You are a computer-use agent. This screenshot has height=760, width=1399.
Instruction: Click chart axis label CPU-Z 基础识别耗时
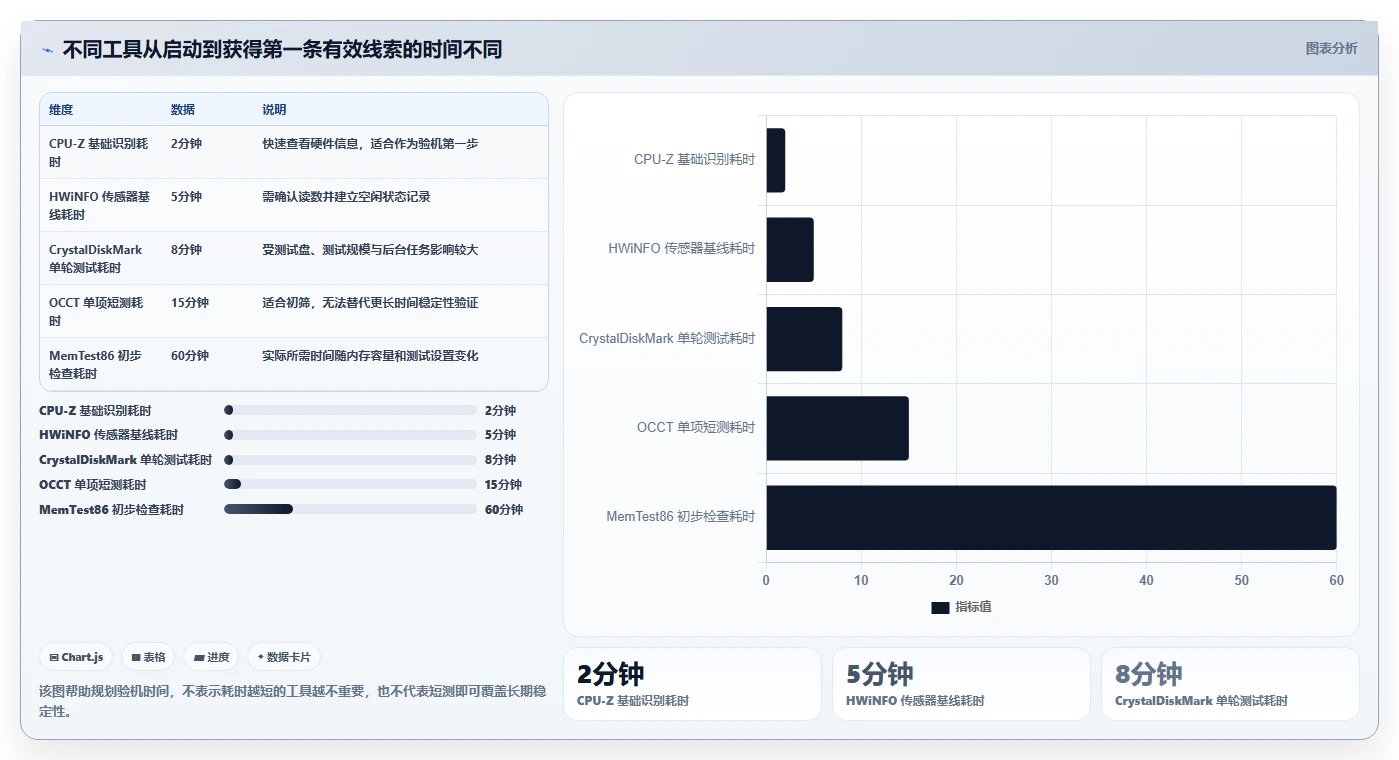pos(695,160)
